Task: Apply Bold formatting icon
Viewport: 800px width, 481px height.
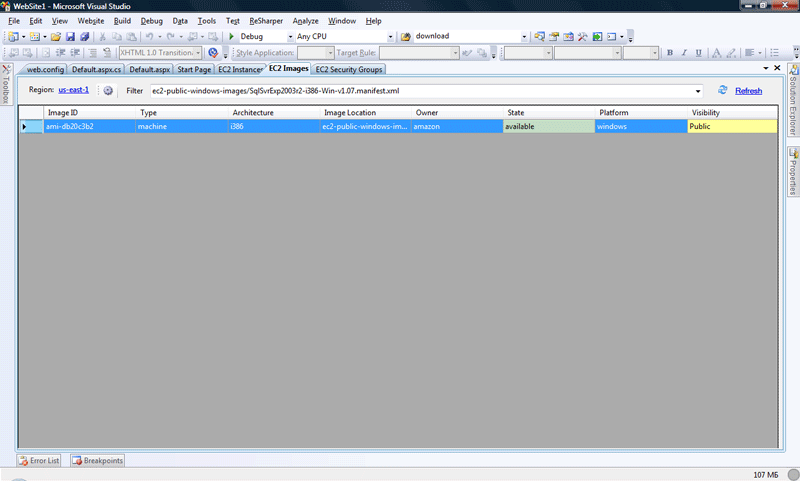Action: coord(670,53)
